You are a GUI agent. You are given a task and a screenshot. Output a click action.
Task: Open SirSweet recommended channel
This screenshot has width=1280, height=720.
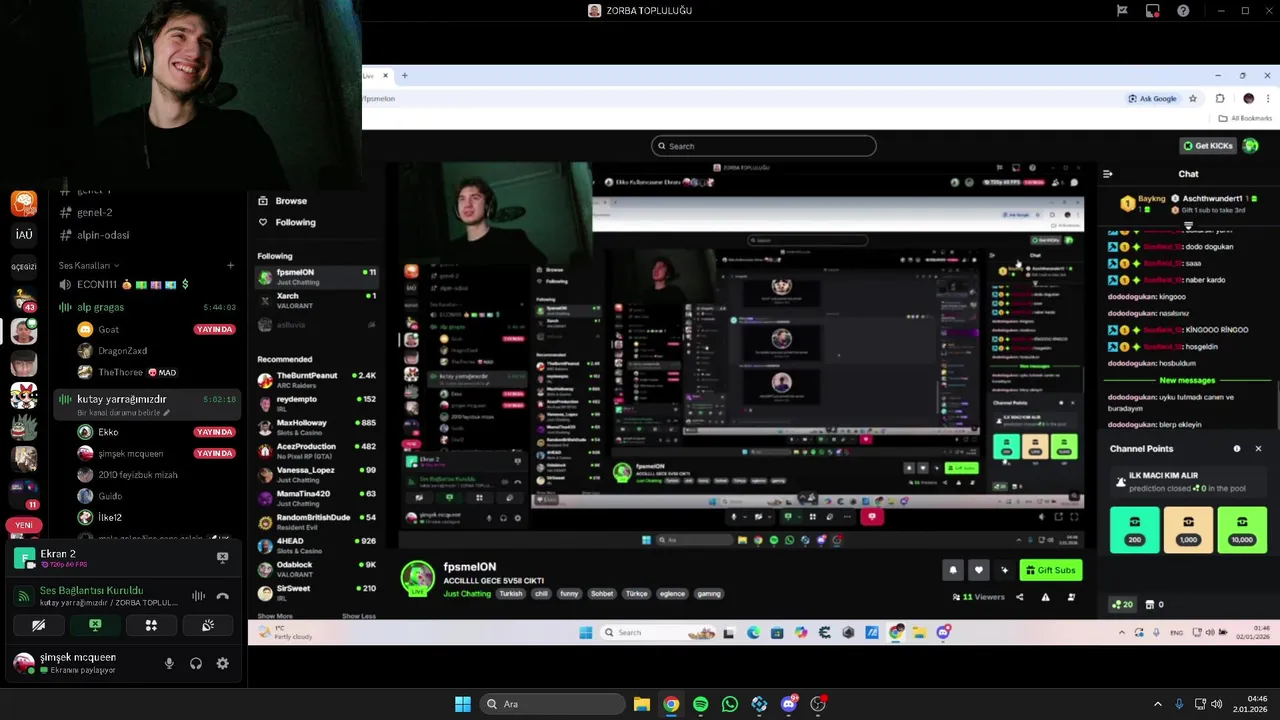click(x=317, y=593)
